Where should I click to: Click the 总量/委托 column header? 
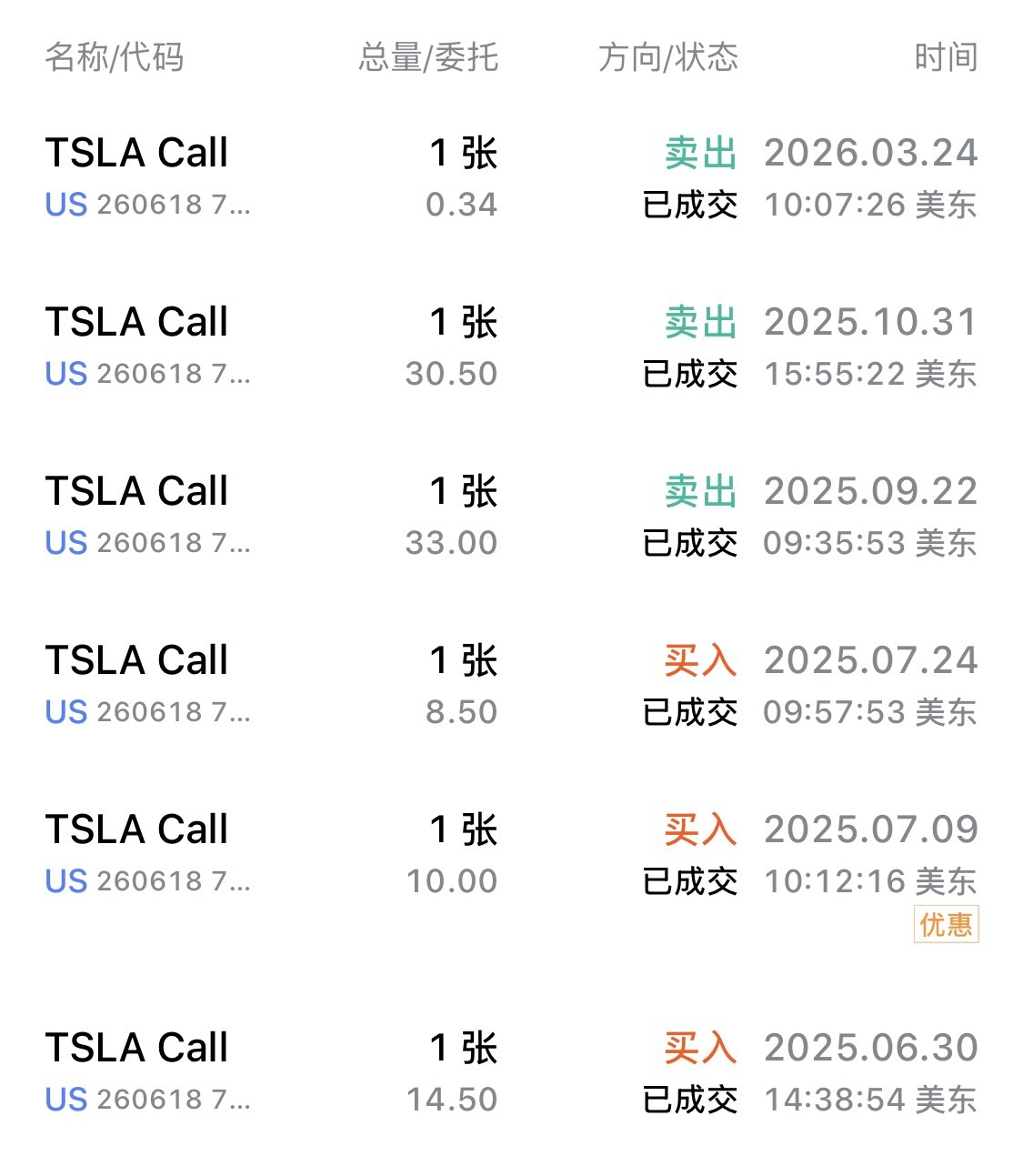click(x=428, y=57)
